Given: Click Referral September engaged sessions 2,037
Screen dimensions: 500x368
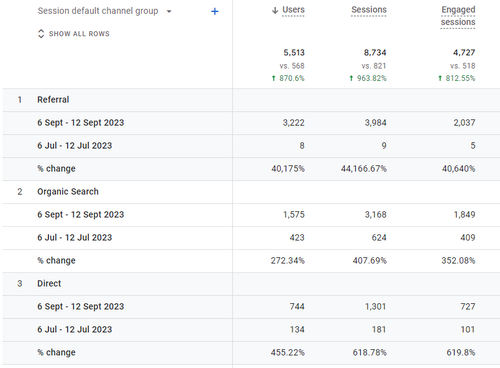Looking at the screenshot, I should pyautogui.click(x=464, y=123).
